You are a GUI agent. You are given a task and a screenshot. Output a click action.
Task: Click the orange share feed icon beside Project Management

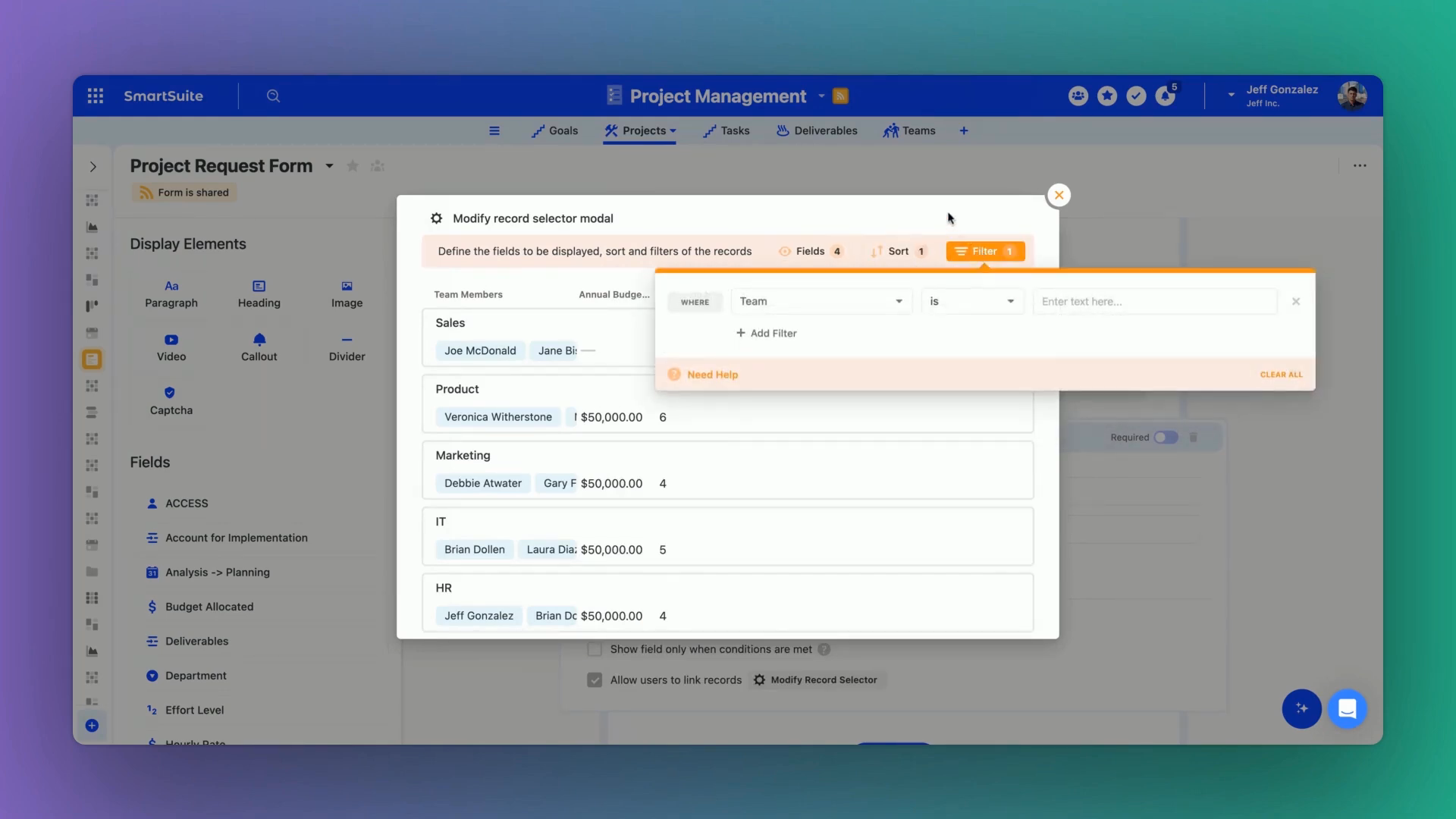point(840,96)
